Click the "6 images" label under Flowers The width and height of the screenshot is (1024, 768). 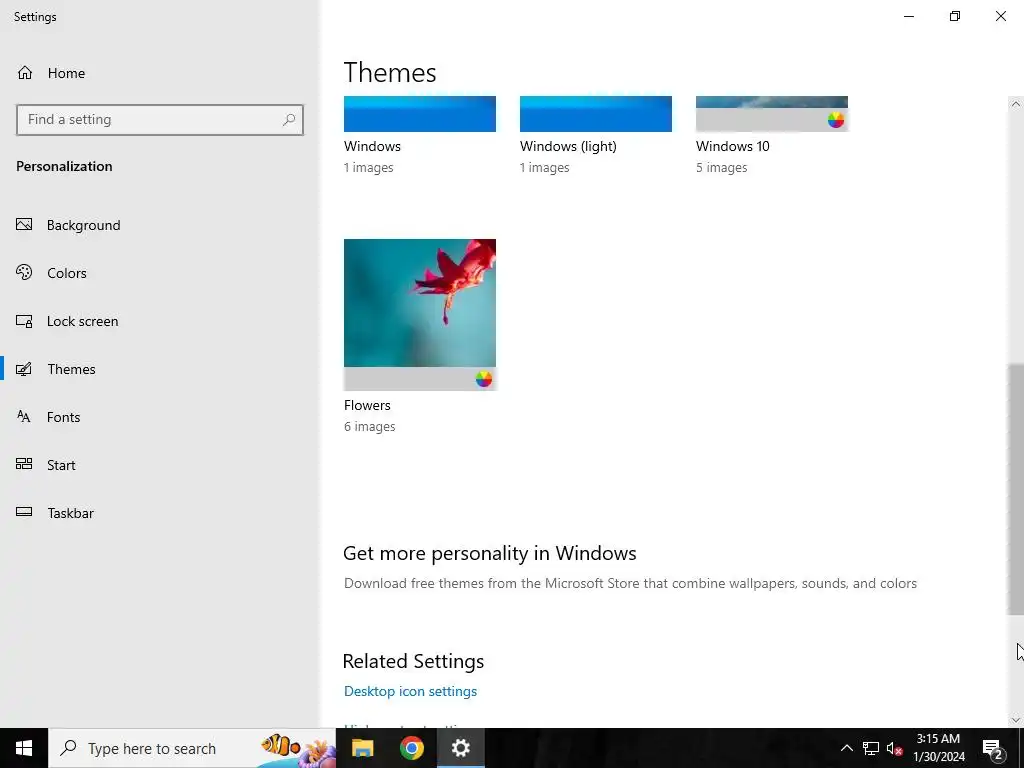click(370, 426)
